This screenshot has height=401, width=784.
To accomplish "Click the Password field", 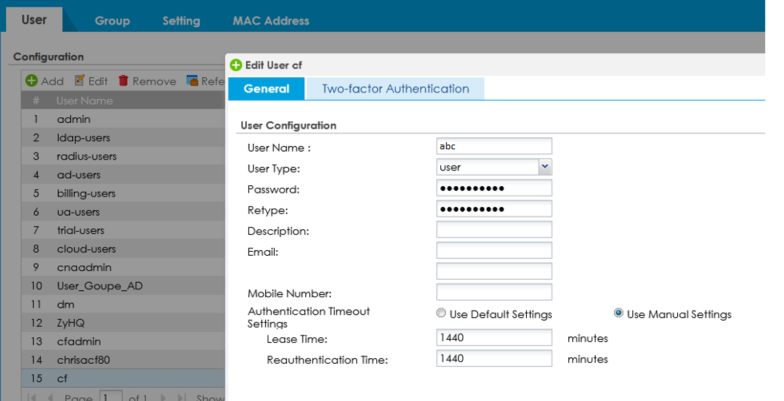I will (x=494, y=188).
